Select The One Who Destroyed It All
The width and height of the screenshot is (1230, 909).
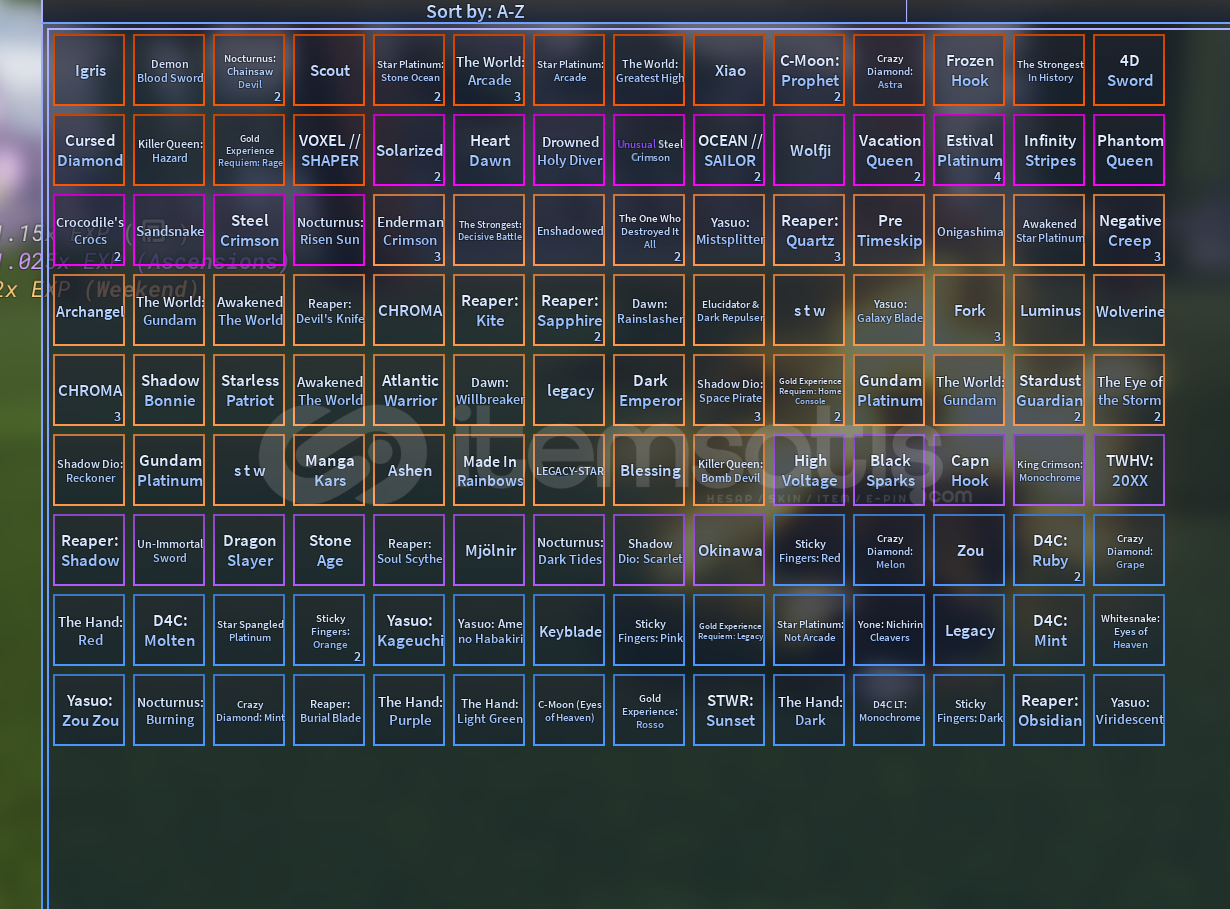650,231
